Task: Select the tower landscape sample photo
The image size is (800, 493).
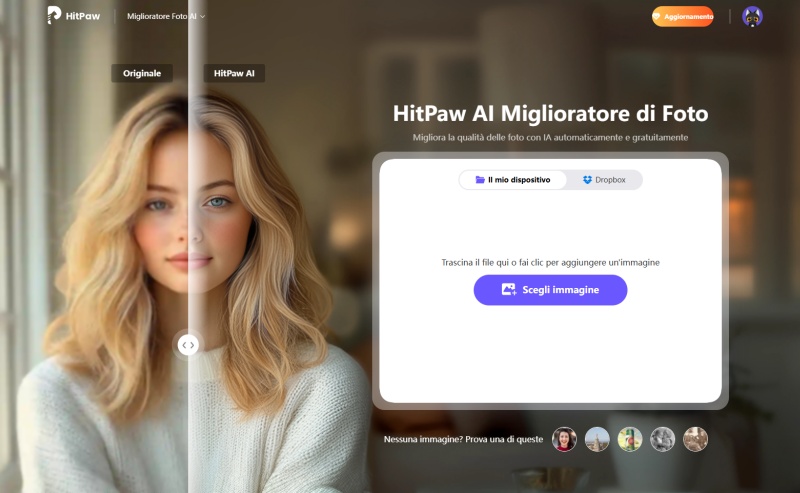Action: [x=597, y=439]
